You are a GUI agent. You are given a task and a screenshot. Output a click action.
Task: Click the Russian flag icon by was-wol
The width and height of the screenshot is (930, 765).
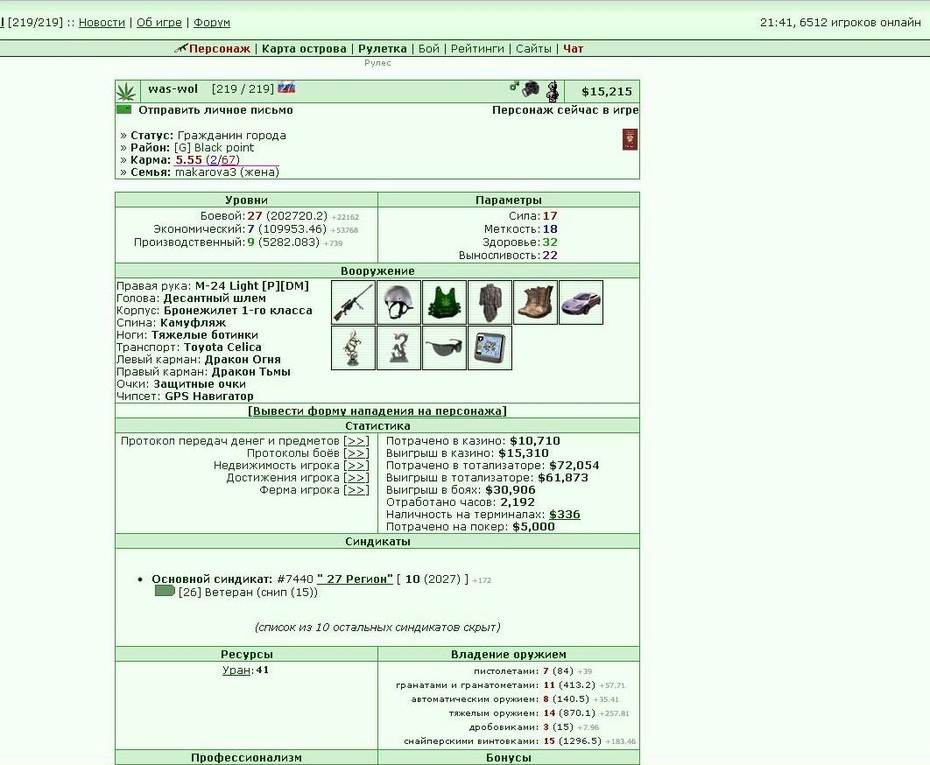coord(286,88)
